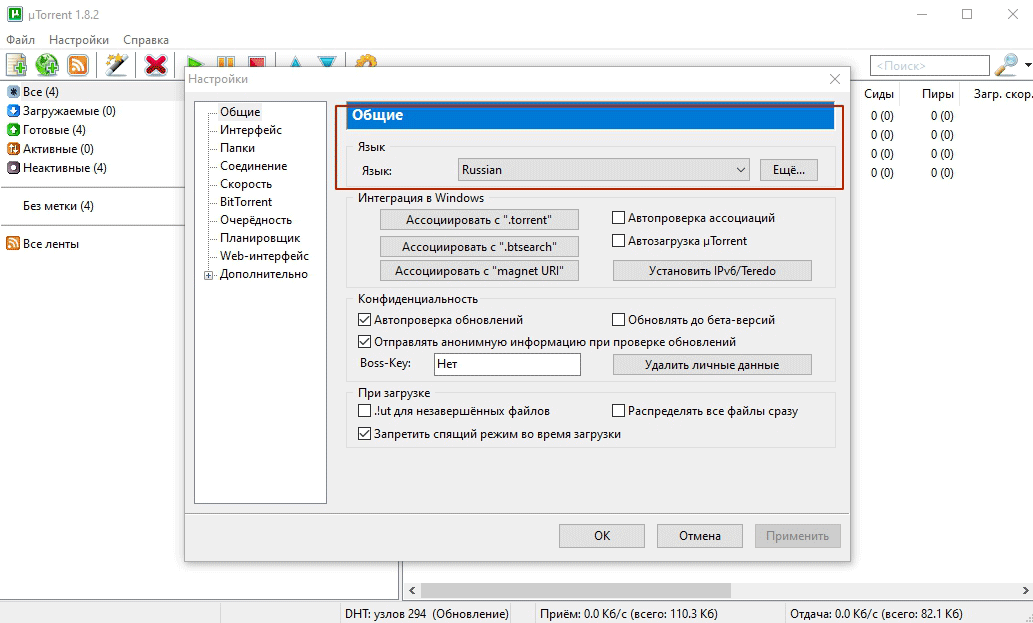Click the Add Torrent toolbar icon
Image resolution: width=1033 pixels, height=623 pixels.
pyautogui.click(x=16, y=65)
